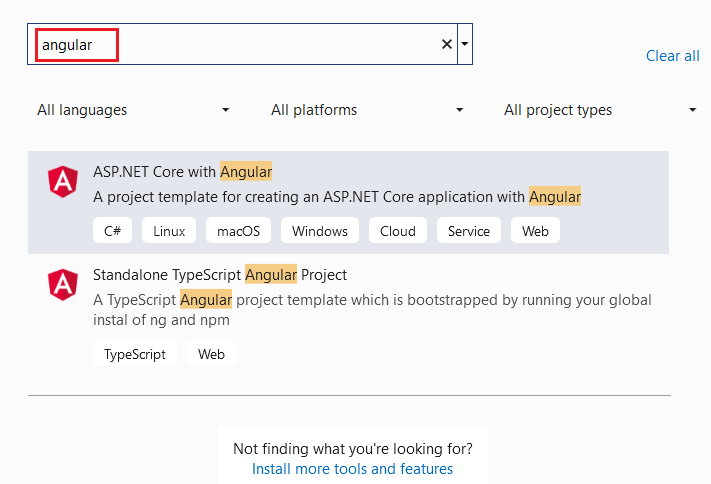
Task: Click Angular logo of Standalone TypeScript project
Action: pyautogui.click(x=63, y=284)
